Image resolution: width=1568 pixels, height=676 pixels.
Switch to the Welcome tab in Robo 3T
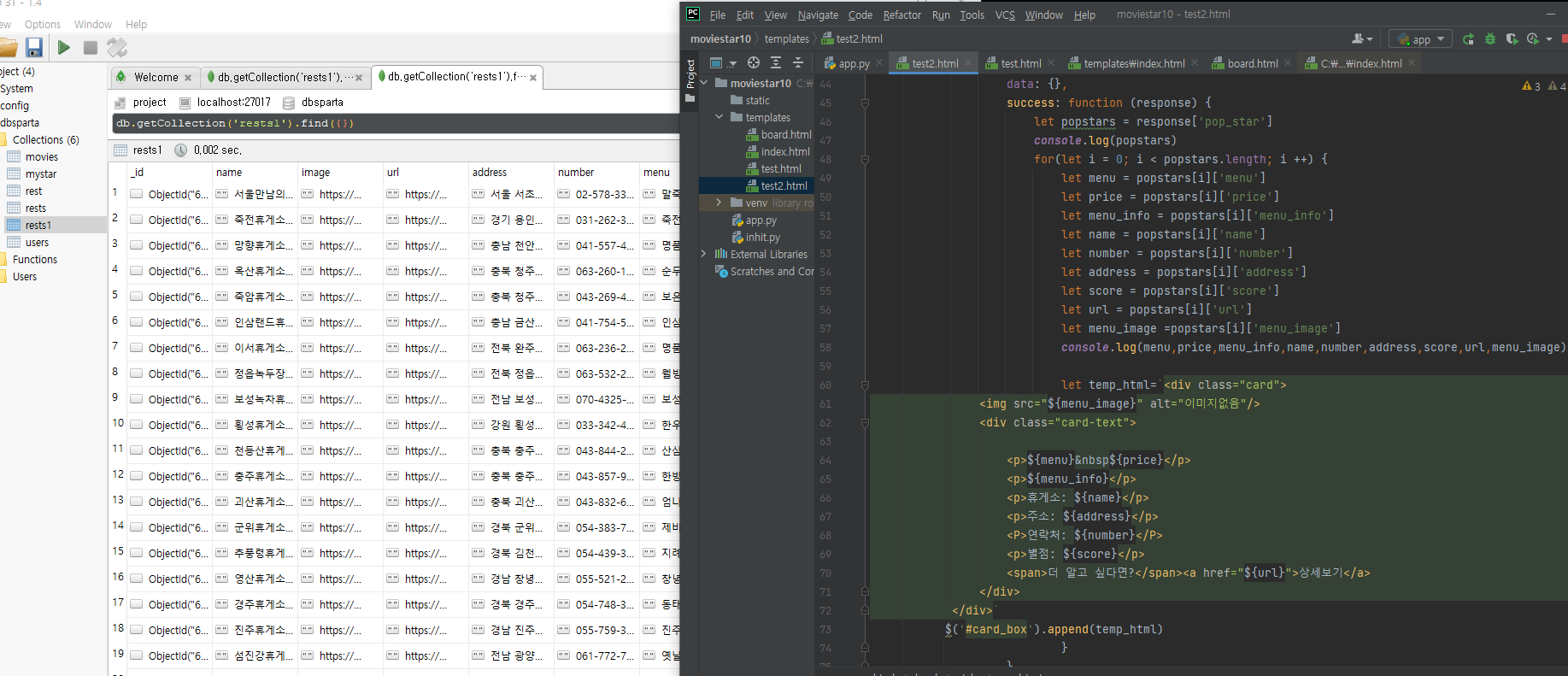click(x=155, y=77)
